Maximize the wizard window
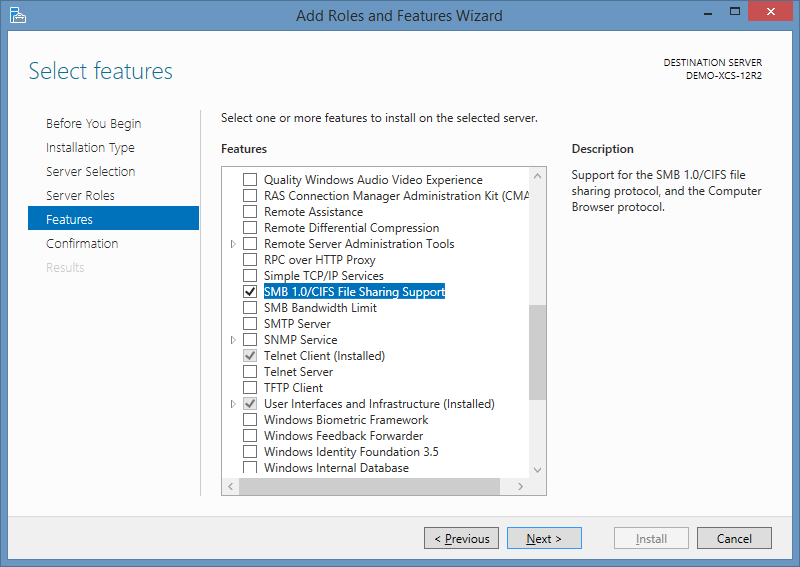This screenshot has height=567, width=800. (735, 12)
